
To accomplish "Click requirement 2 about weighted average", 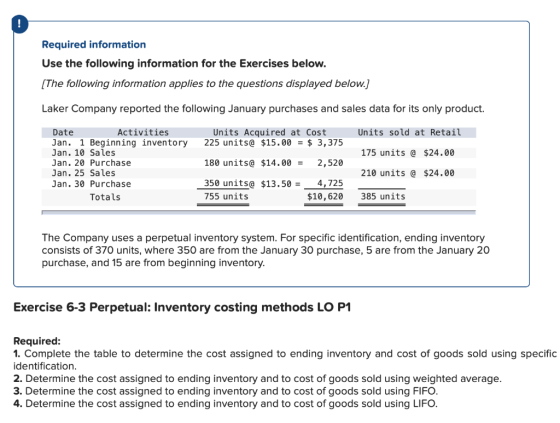I will coord(258,379).
